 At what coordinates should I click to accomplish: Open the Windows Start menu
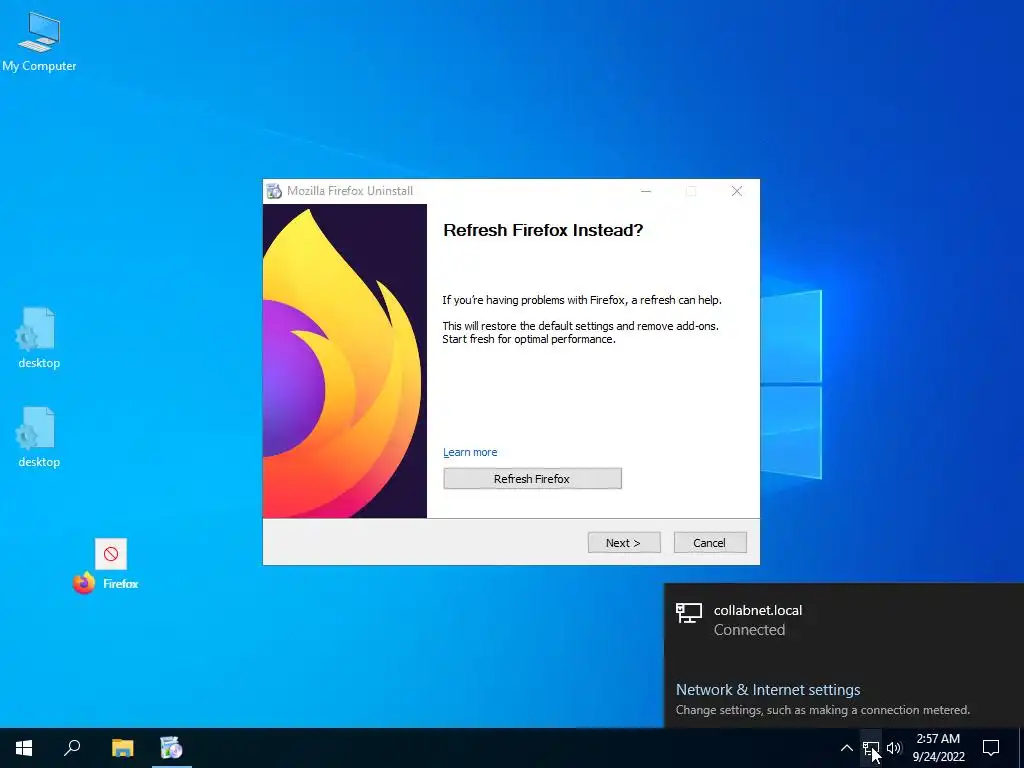point(24,748)
